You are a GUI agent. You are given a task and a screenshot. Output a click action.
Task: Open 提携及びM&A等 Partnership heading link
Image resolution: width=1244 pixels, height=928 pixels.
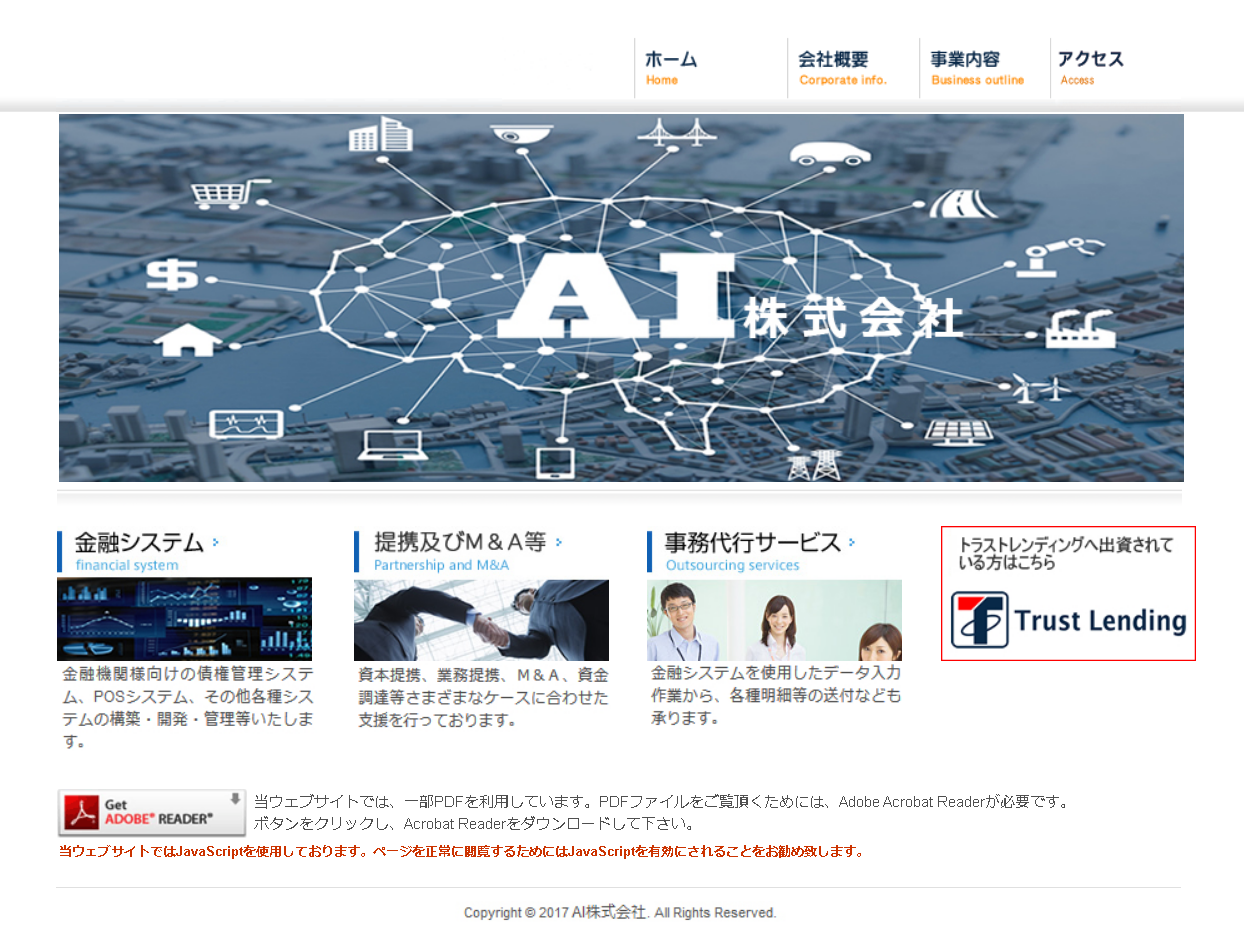(459, 551)
